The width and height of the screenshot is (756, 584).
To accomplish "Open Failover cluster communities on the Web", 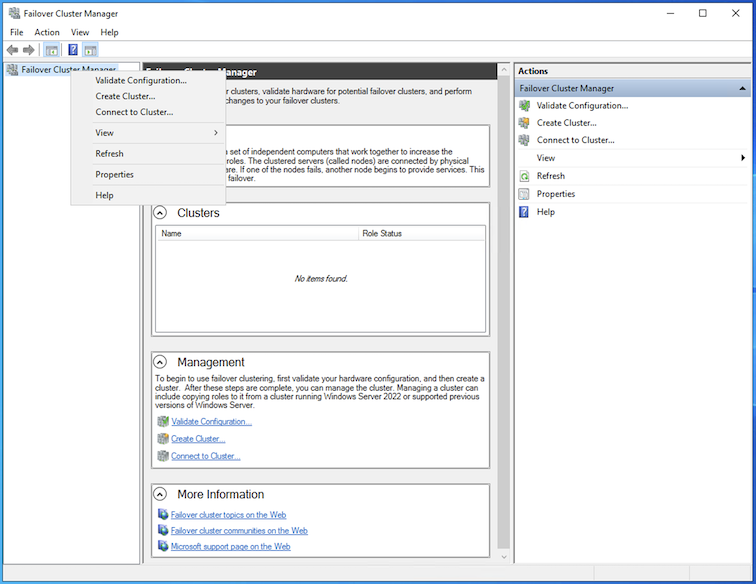I will [x=239, y=530].
